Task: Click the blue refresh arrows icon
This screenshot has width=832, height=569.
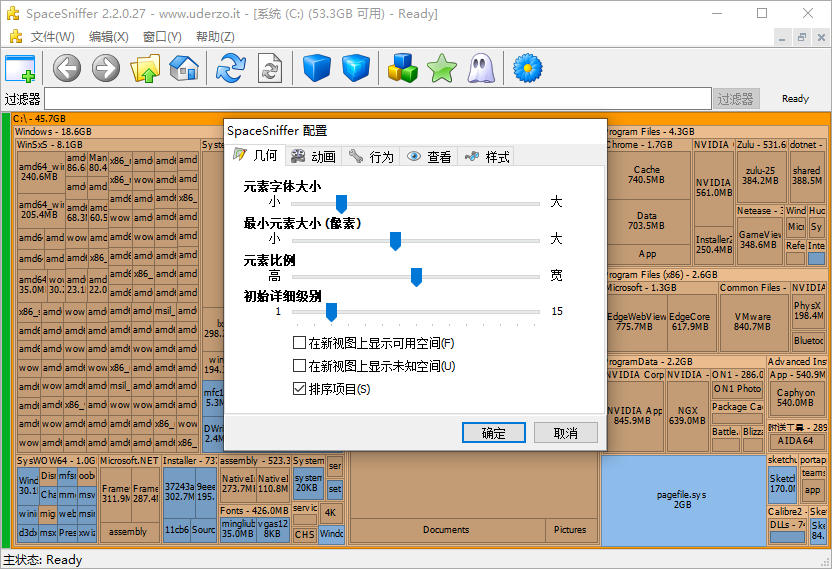Action: click(230, 68)
